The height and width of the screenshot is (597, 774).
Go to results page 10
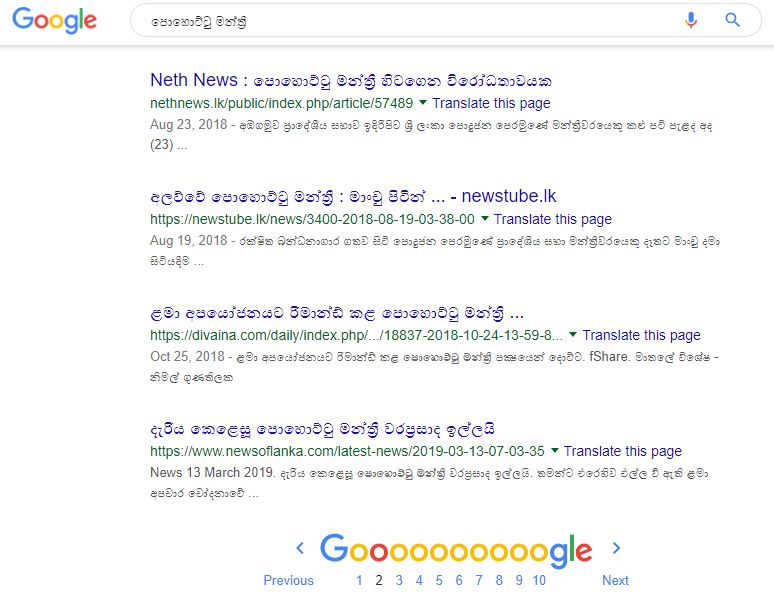coord(539,580)
